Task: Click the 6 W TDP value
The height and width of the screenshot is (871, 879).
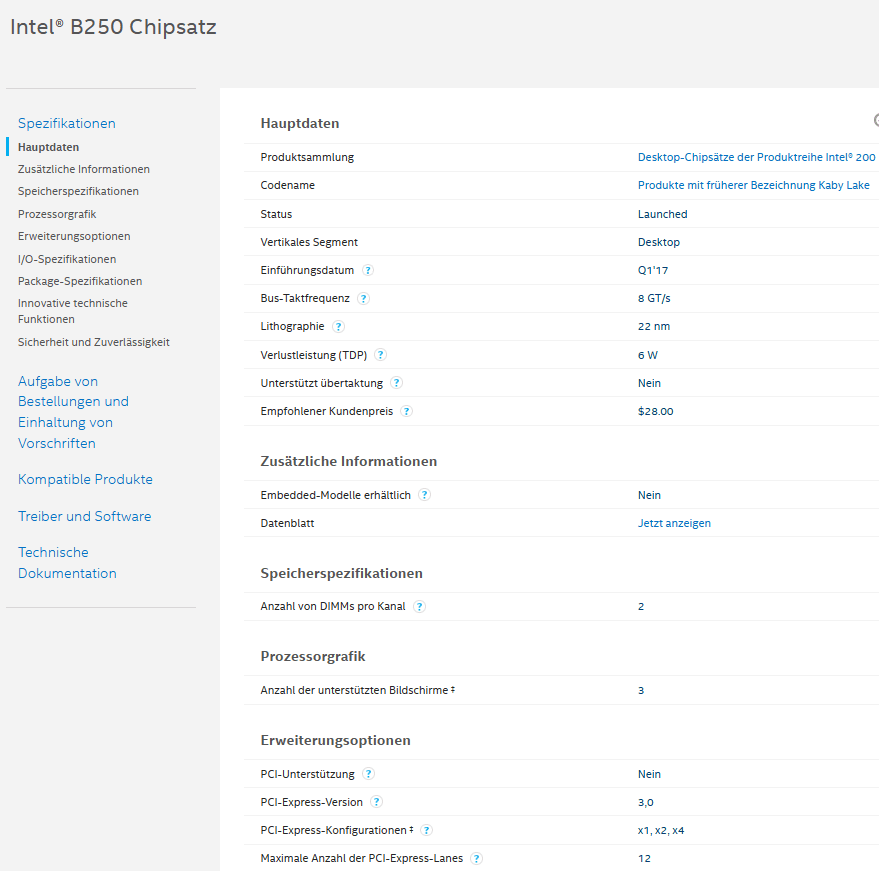Action: [x=647, y=355]
